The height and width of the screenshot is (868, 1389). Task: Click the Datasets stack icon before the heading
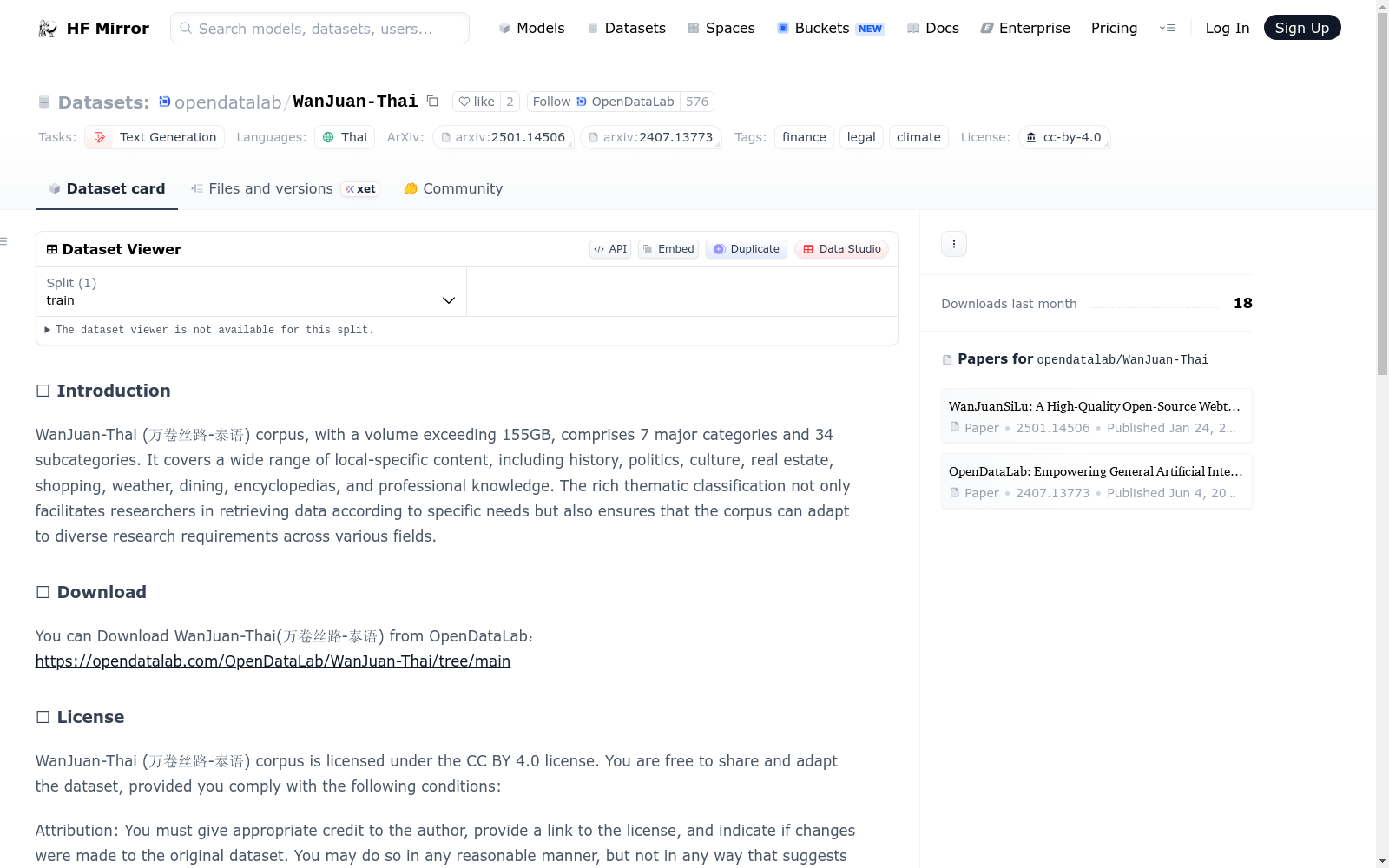tap(44, 102)
